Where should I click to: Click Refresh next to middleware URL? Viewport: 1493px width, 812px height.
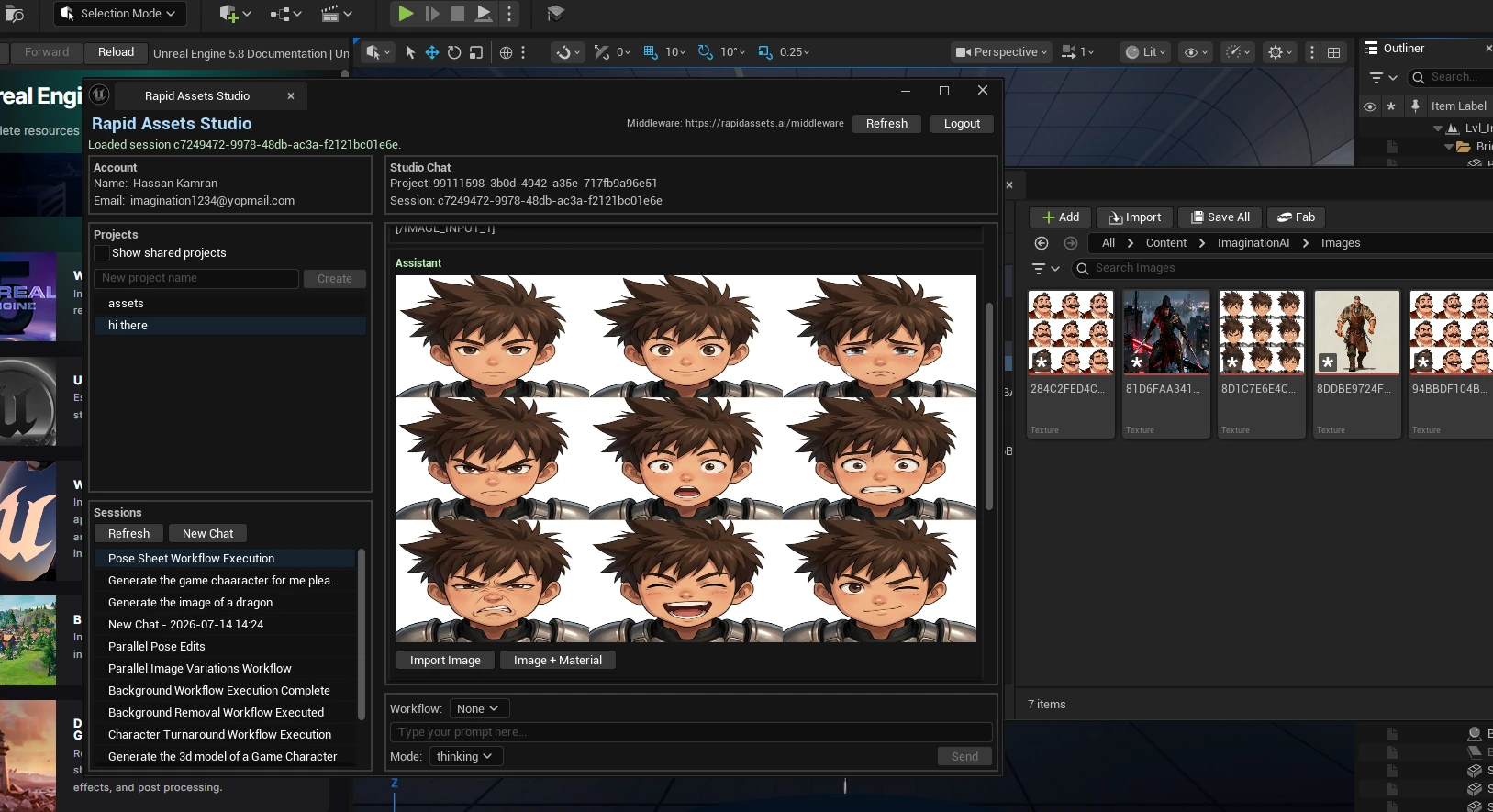(886, 124)
